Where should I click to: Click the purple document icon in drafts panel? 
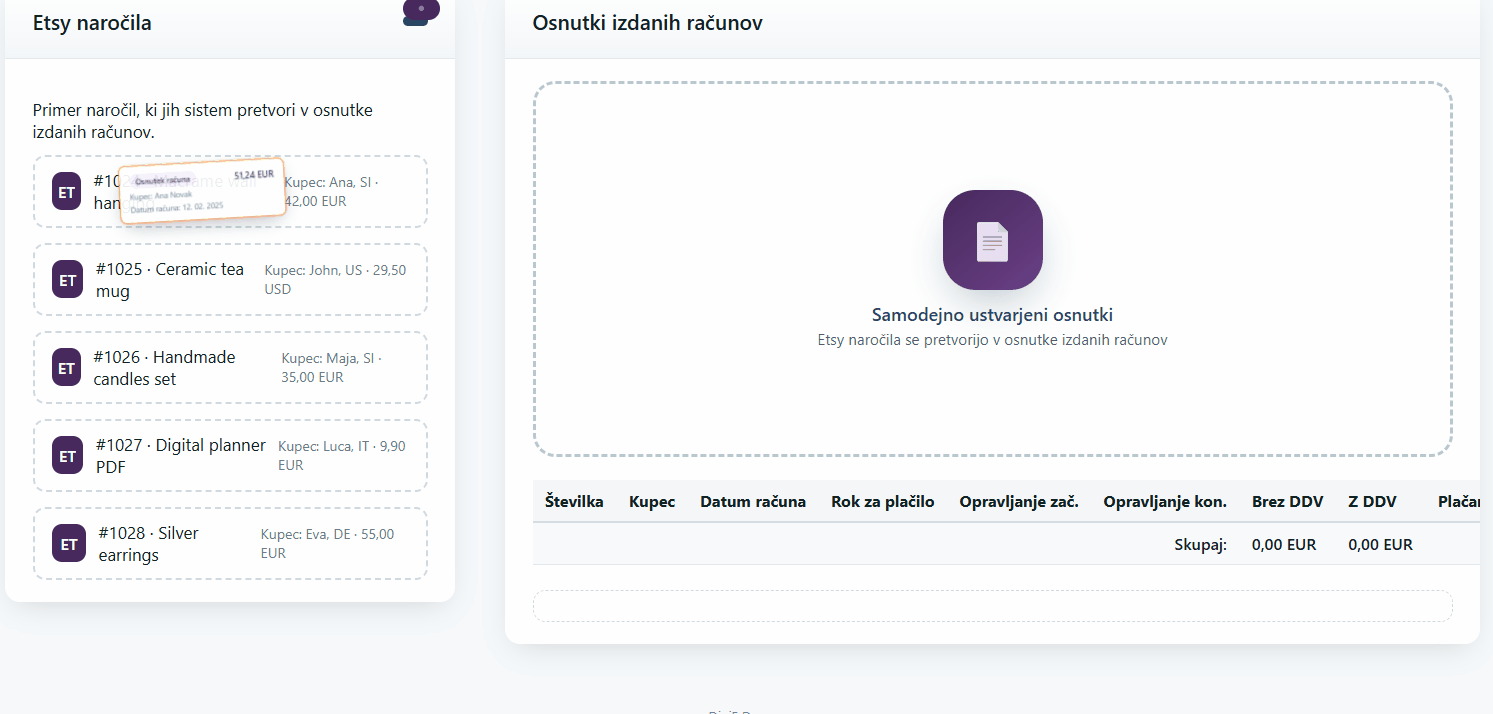993,240
